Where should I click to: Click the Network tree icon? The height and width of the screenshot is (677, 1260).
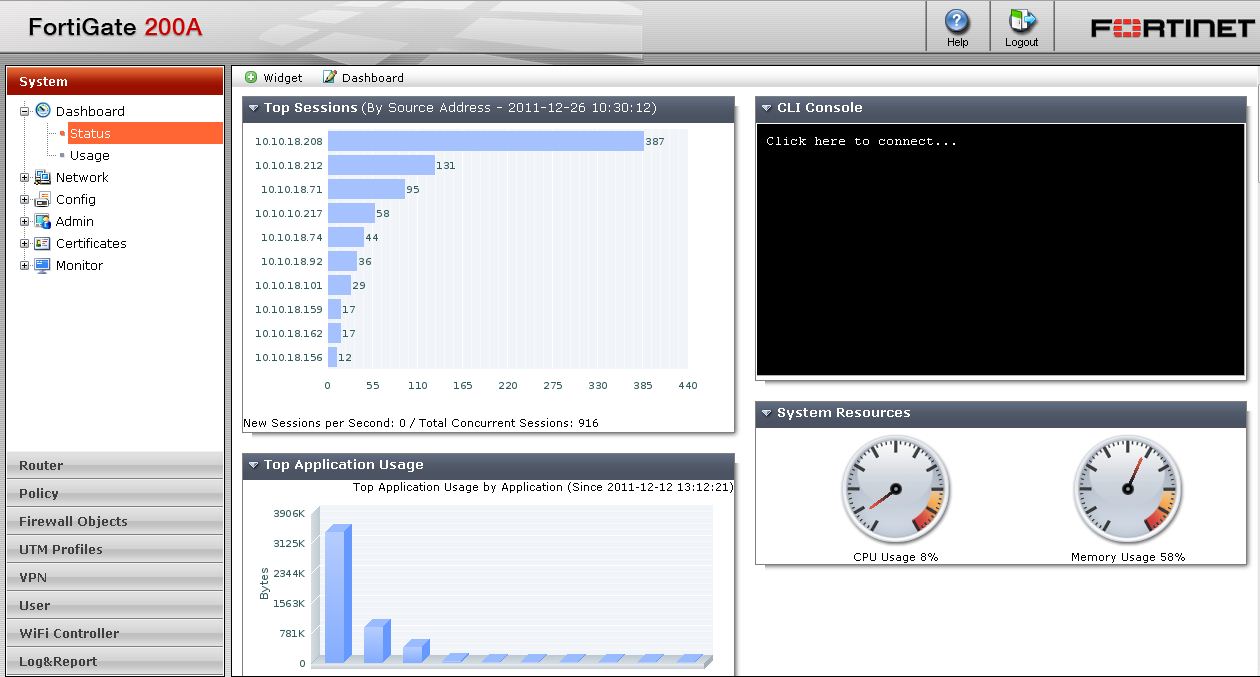point(42,177)
